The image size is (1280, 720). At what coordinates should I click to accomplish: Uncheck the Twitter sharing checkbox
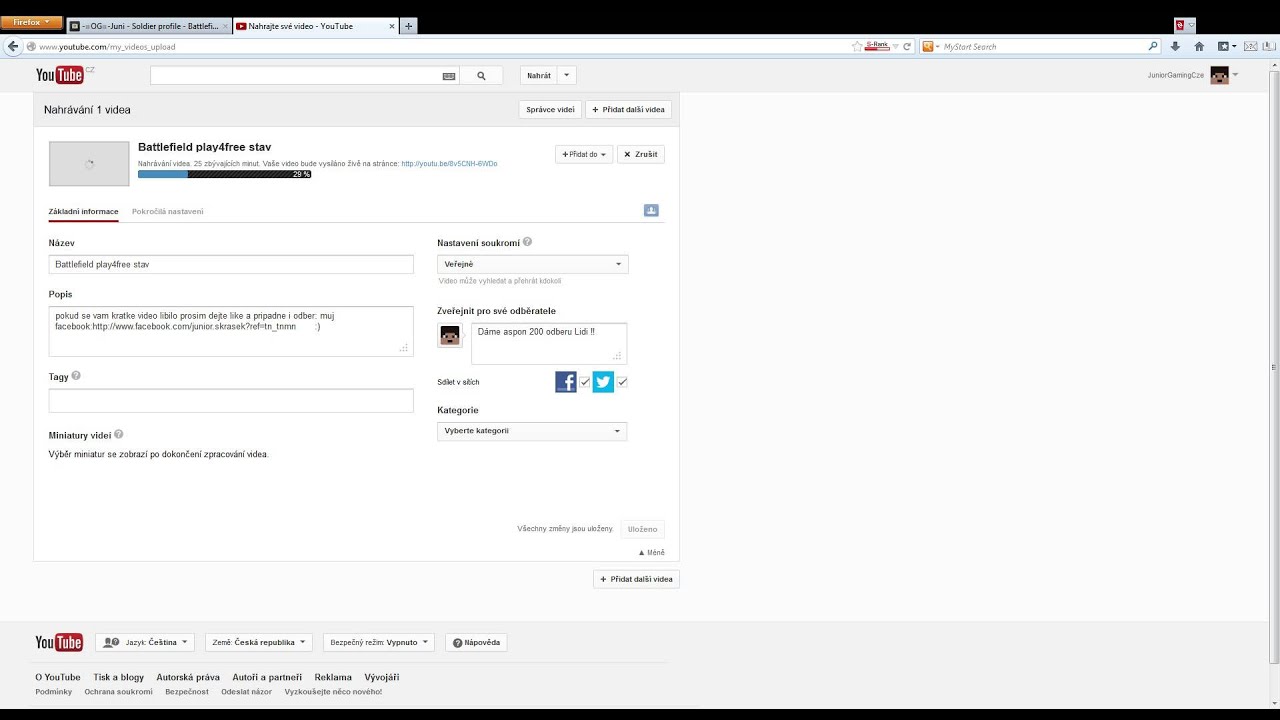coord(622,382)
